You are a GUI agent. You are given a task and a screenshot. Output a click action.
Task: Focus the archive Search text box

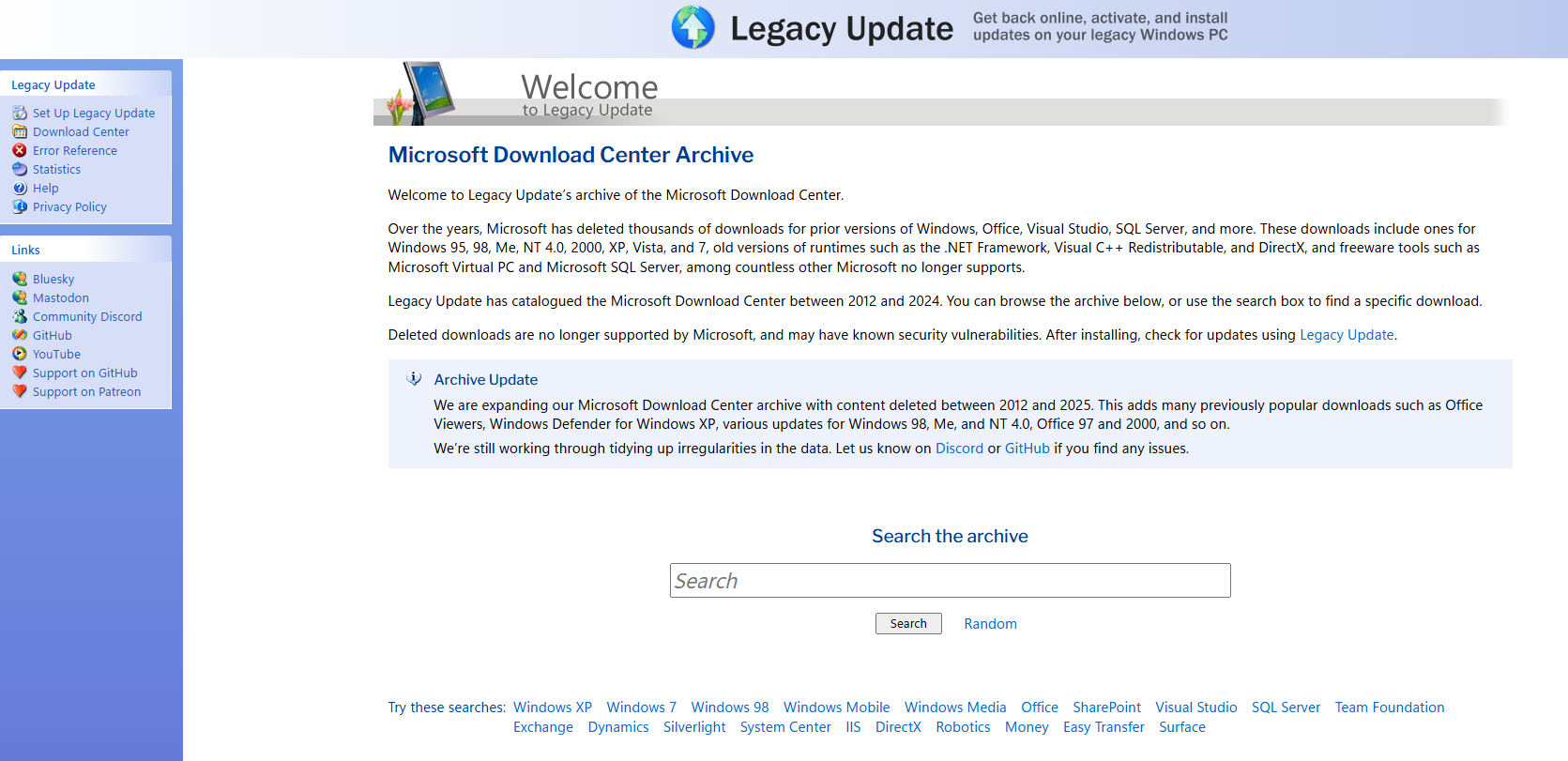pyautogui.click(x=950, y=581)
